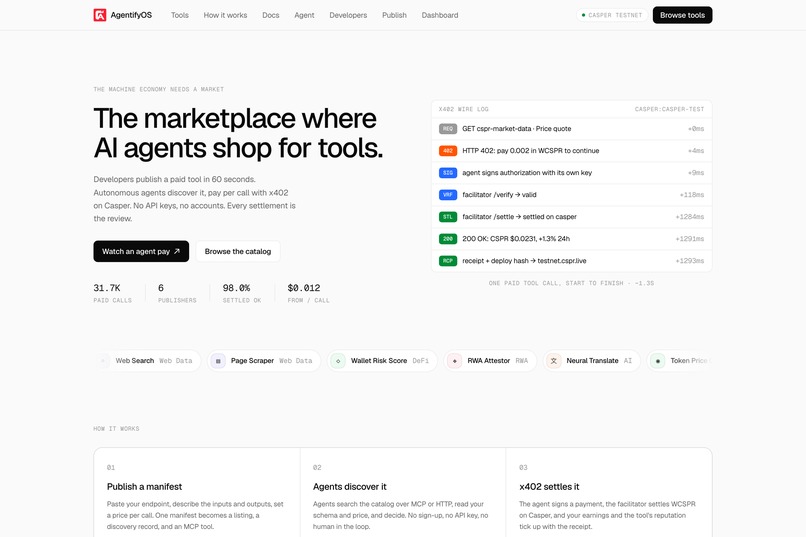Click the 6 publishers stat

pos(177,293)
